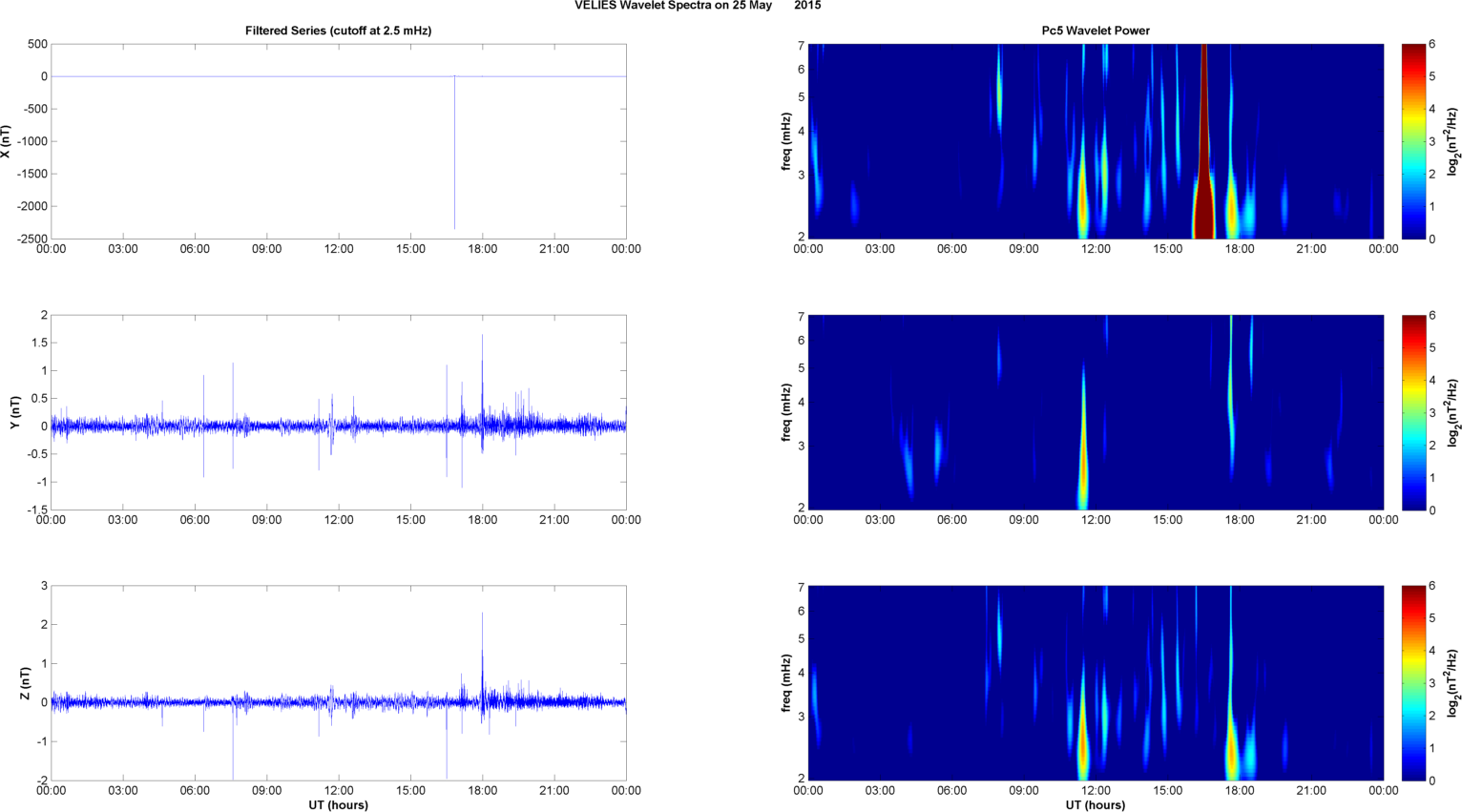Select the colorbar beside the Z-component wavelet spectrogram
This screenshot has height=812, width=1462.
(x=1413, y=683)
